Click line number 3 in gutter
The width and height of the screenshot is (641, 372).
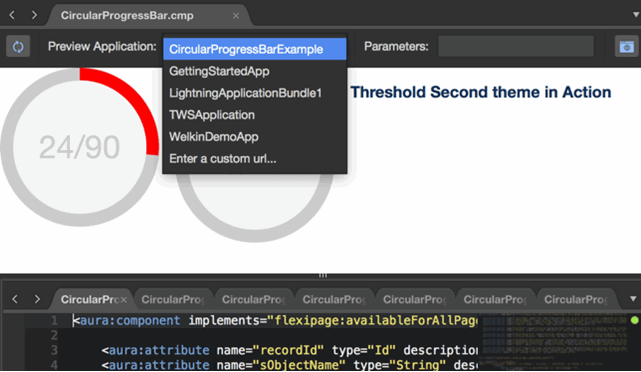[54, 350]
